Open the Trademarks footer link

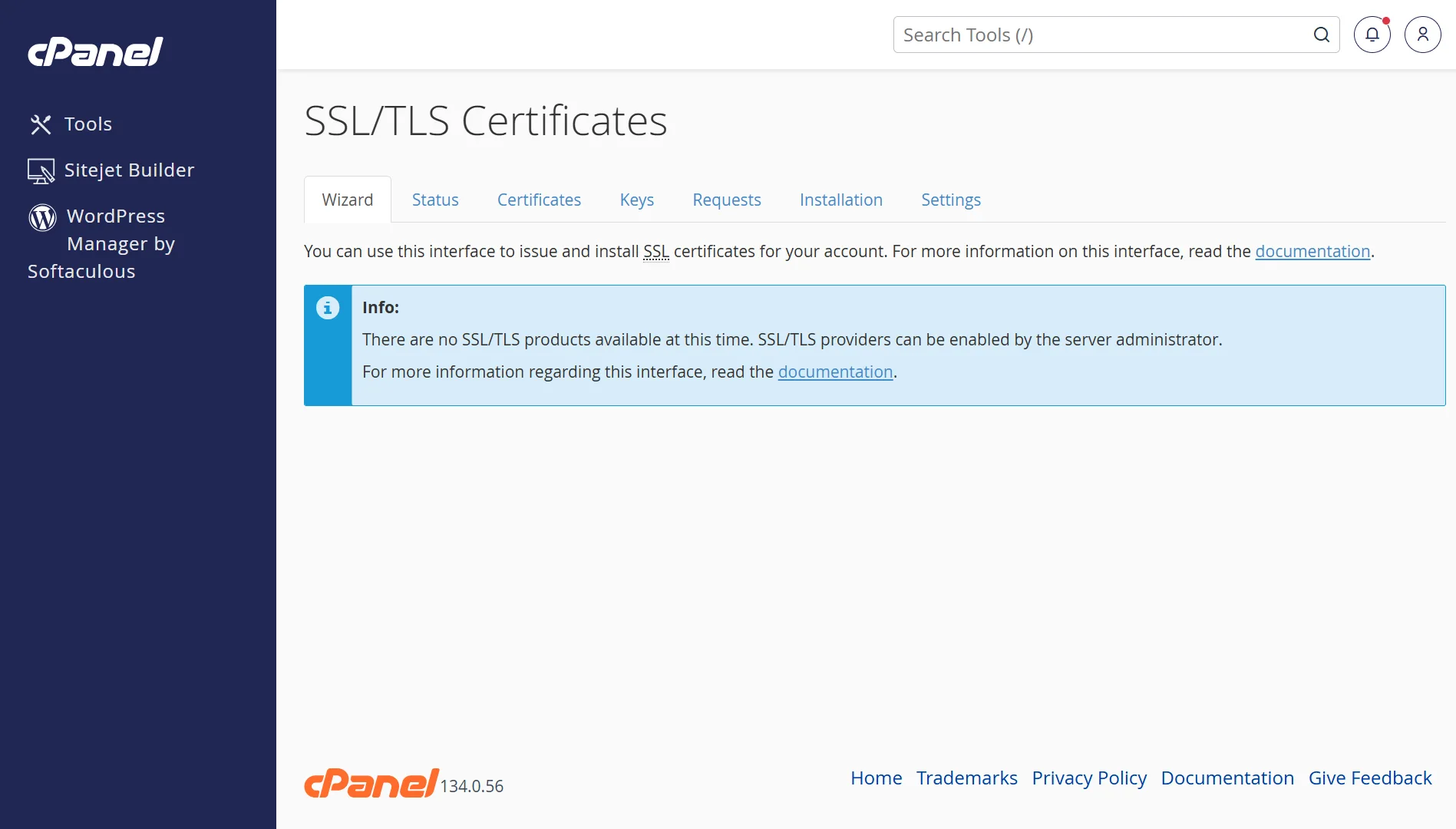[x=967, y=778]
